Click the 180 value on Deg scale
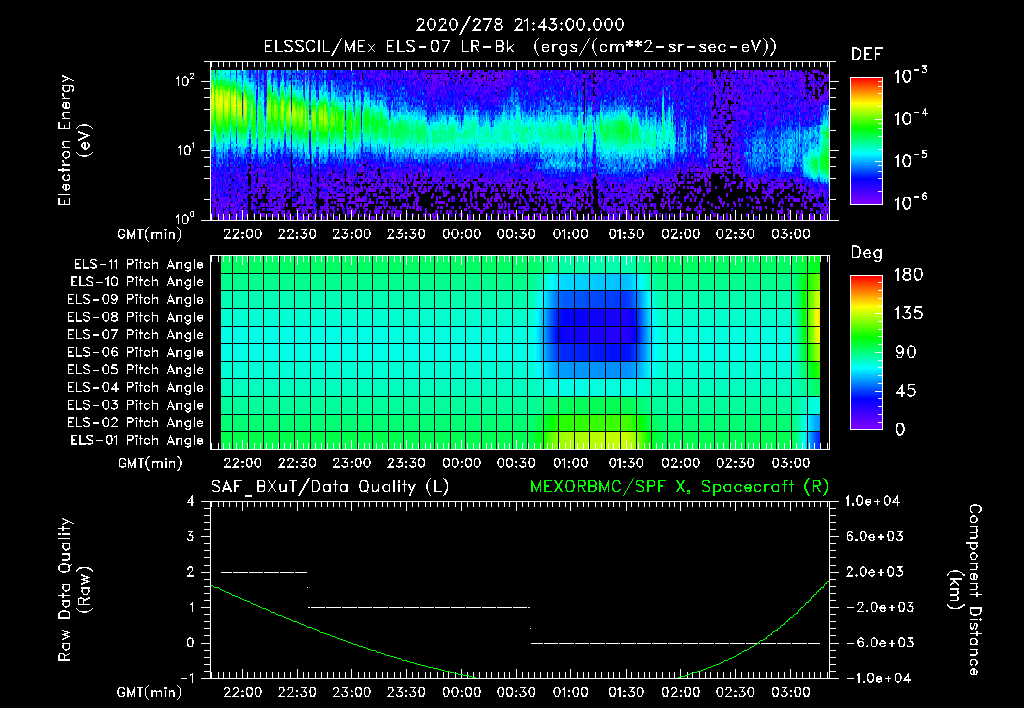1024x708 pixels. [908, 275]
